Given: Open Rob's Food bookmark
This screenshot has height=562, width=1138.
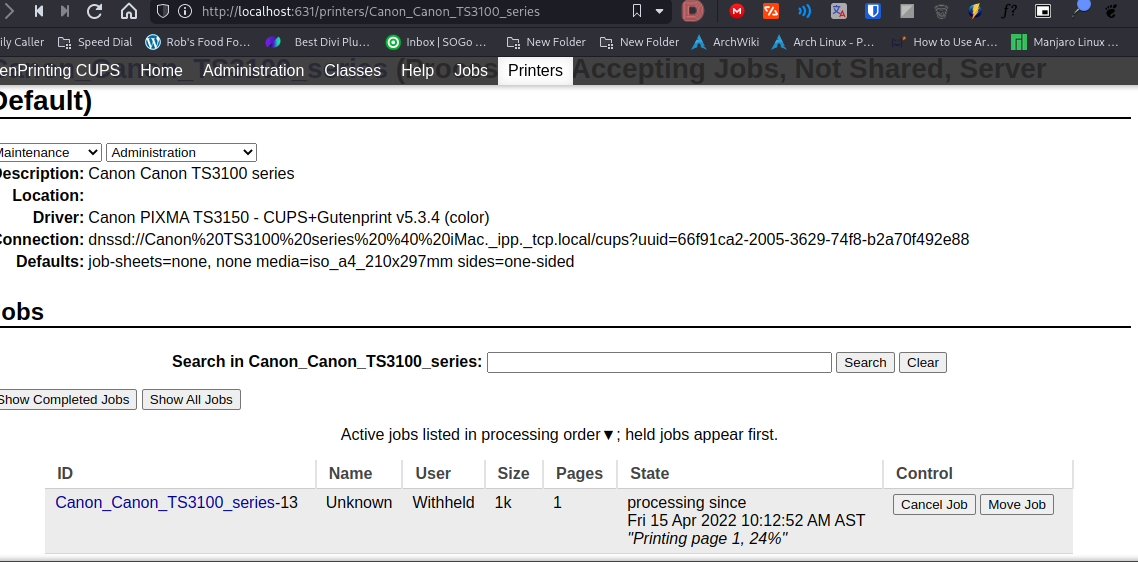Looking at the screenshot, I should (197, 42).
